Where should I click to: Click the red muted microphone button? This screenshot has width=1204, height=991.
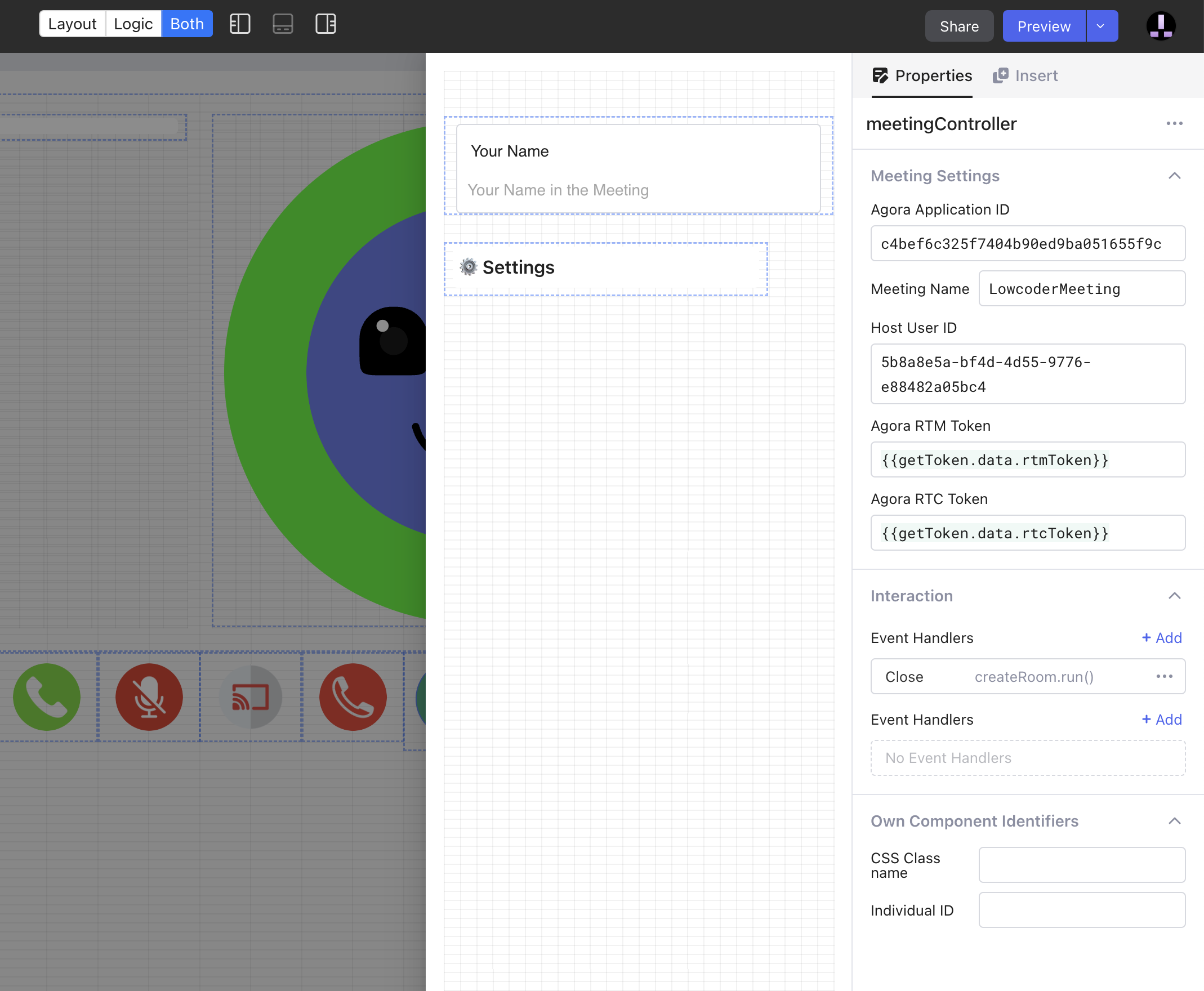tap(149, 697)
